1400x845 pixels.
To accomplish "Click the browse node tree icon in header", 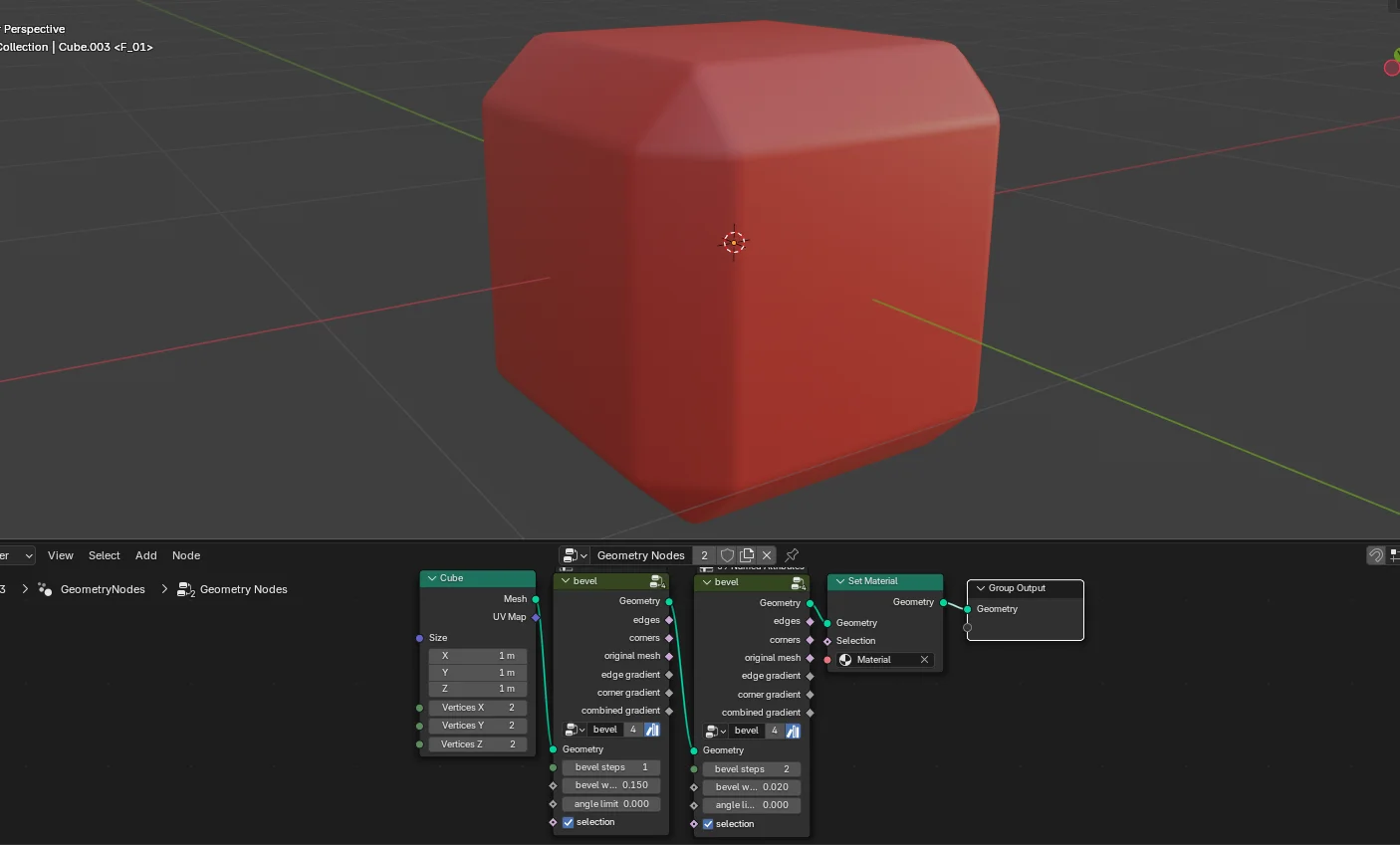I will (570, 555).
